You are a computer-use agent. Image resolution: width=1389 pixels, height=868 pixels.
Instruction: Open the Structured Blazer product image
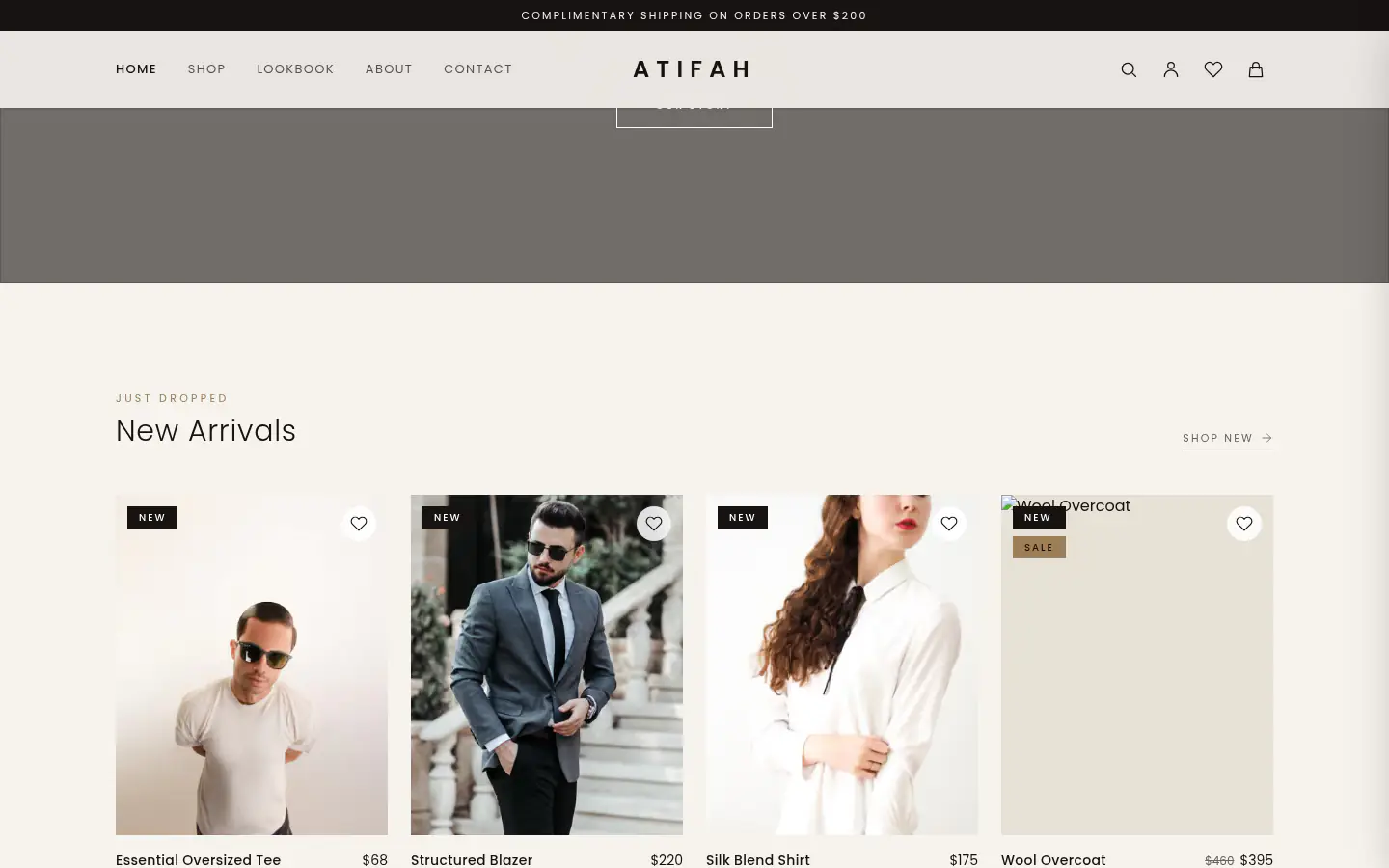[547, 665]
